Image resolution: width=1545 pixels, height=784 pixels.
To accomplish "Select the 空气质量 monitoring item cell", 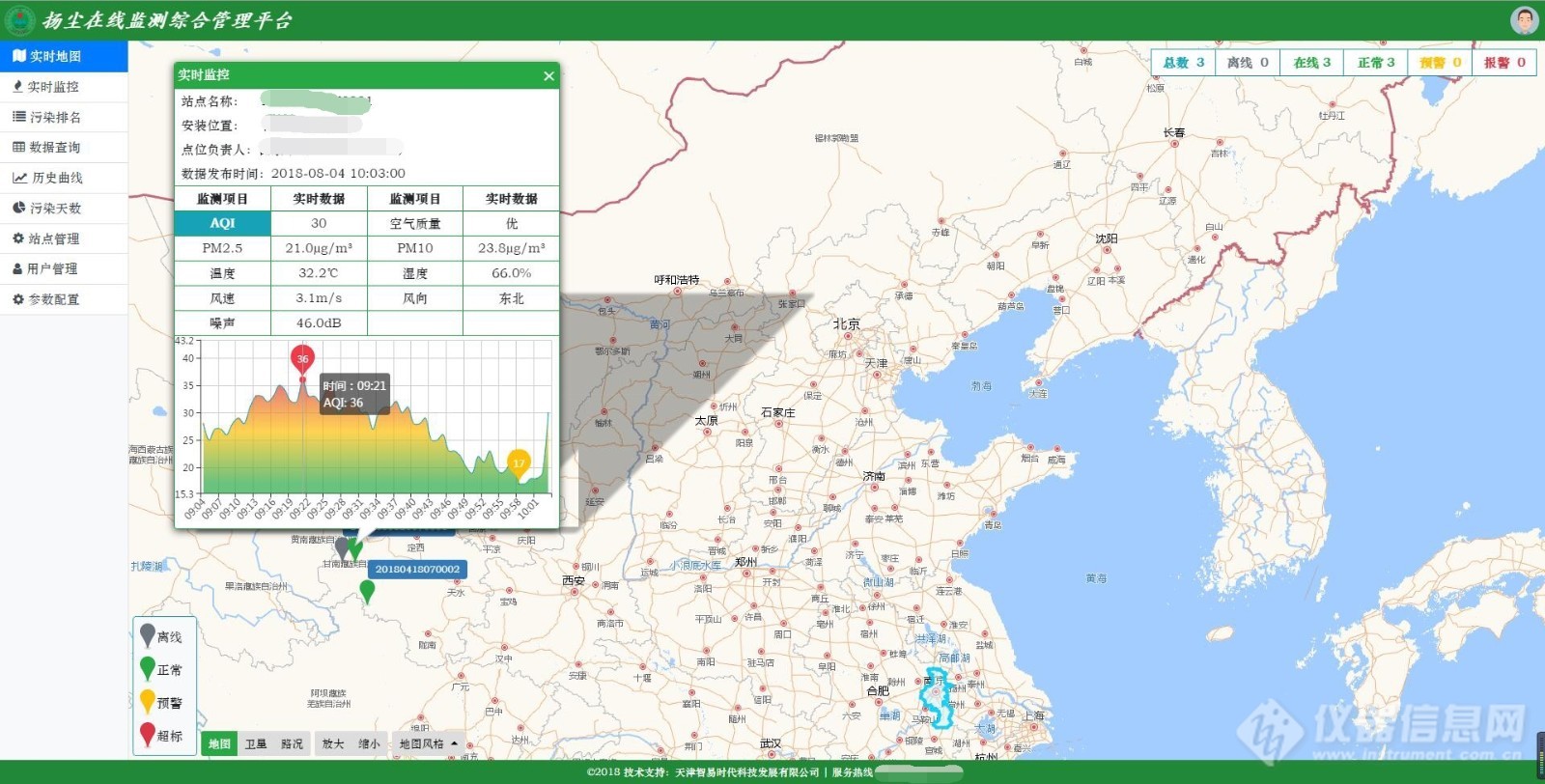I will coord(415,223).
